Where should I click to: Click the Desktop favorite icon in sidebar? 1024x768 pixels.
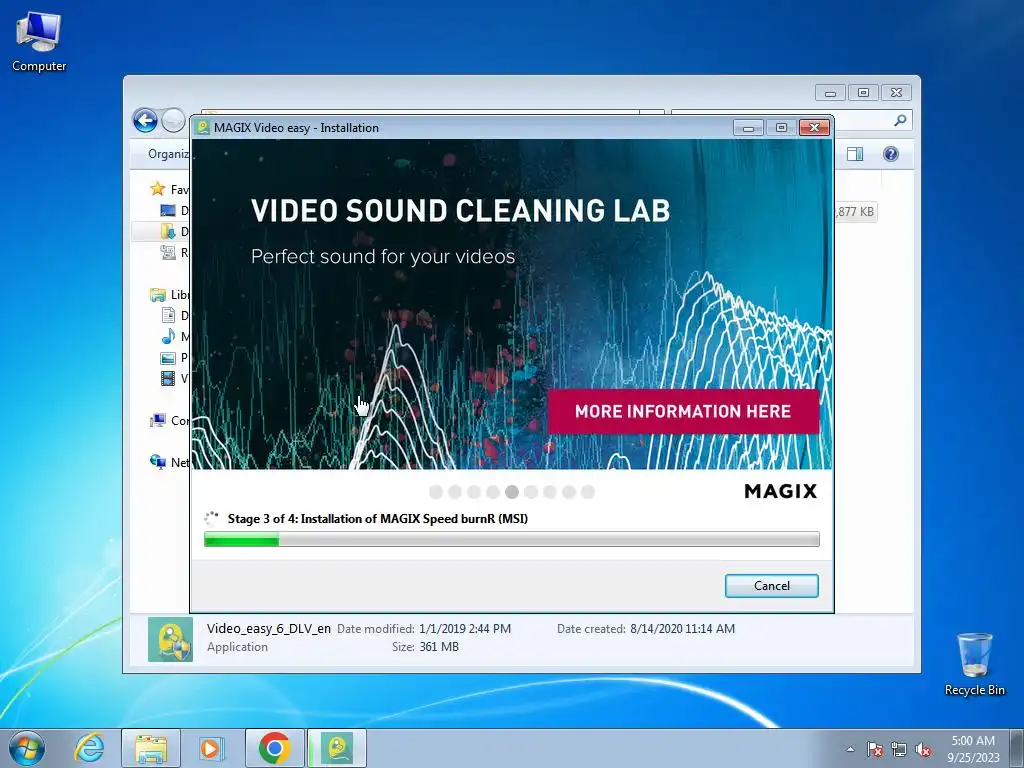pos(168,210)
